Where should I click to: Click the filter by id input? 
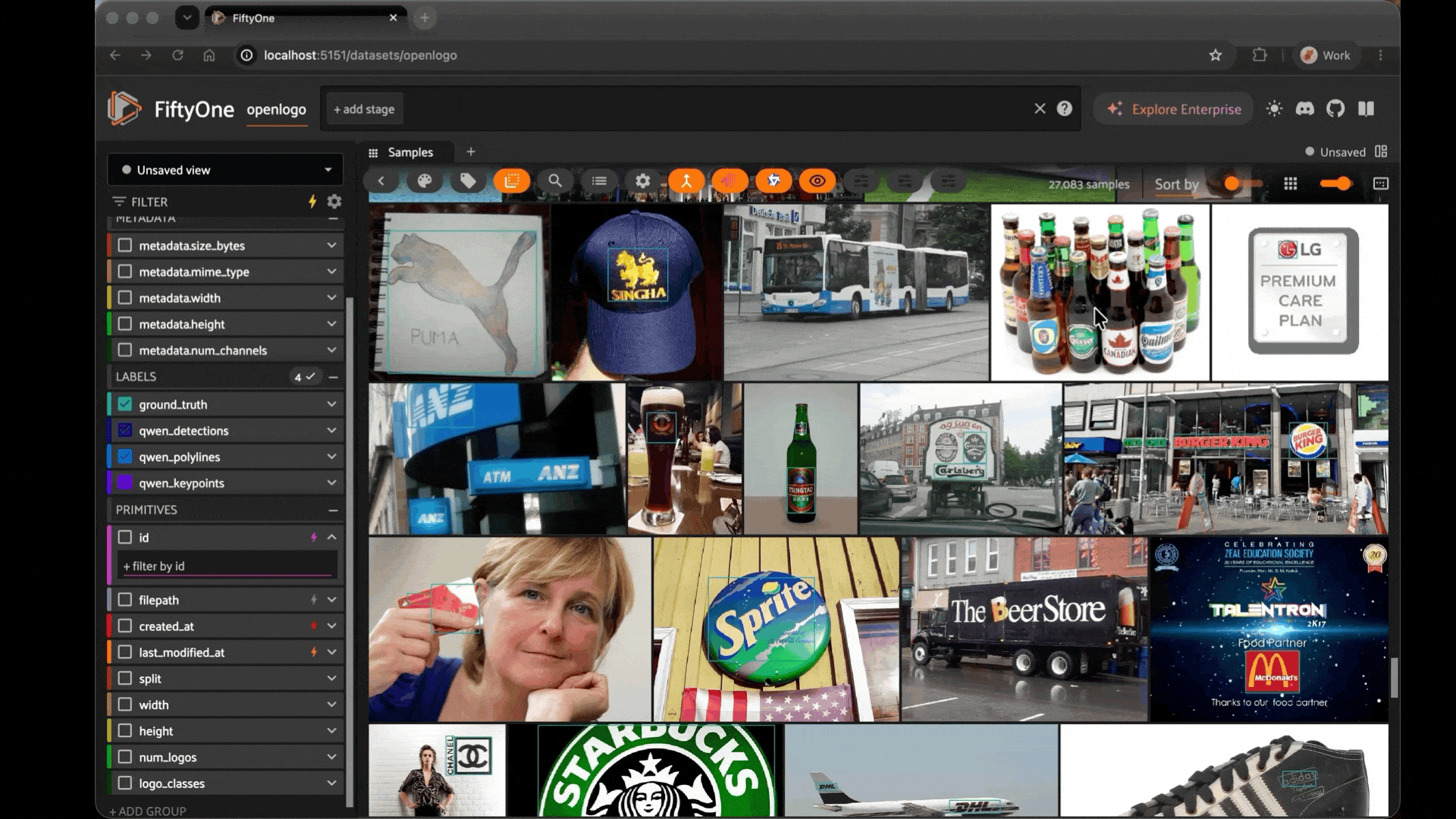(227, 566)
